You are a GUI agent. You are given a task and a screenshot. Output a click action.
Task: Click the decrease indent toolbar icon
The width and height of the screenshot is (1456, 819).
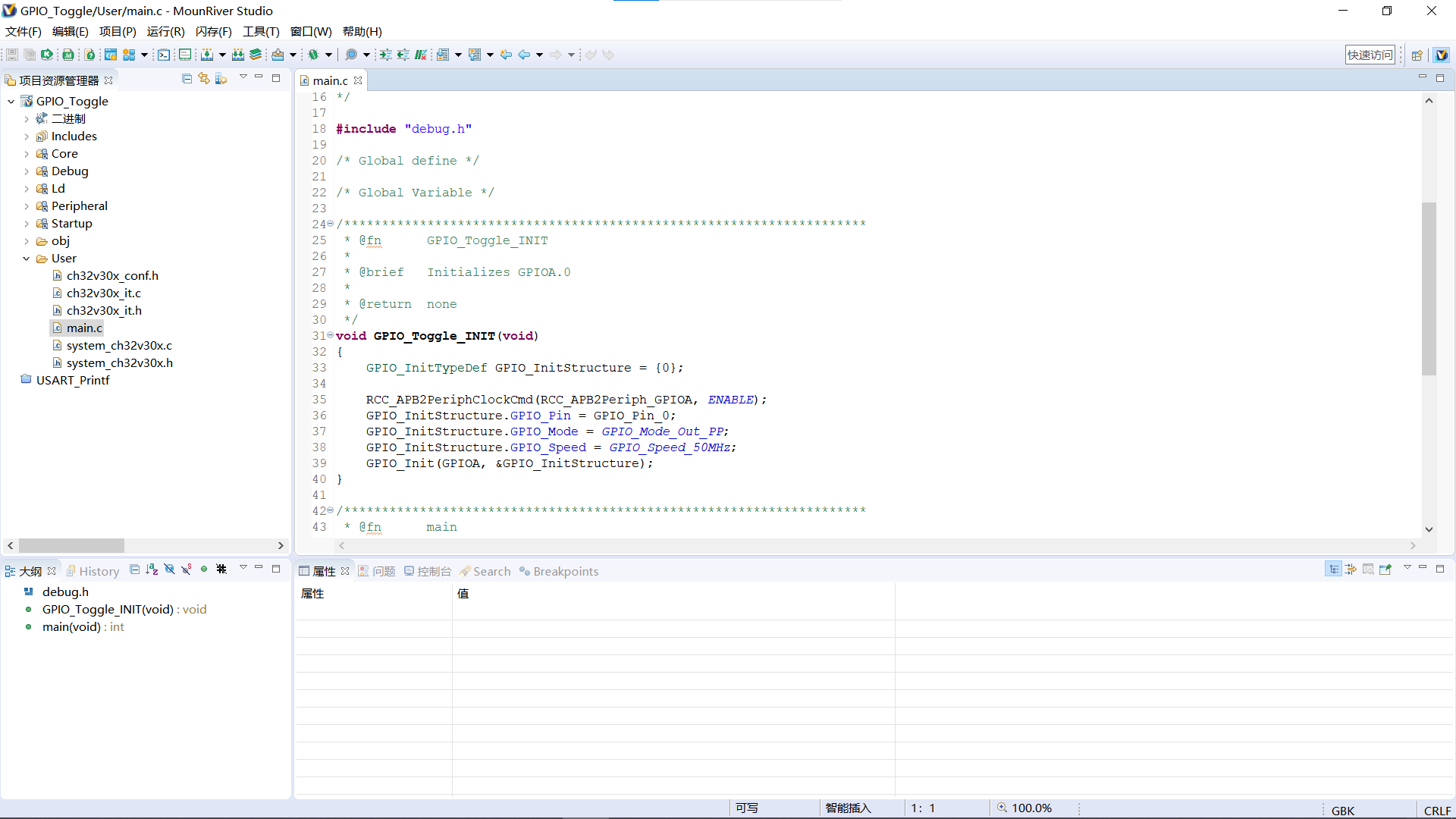pyautogui.click(x=403, y=55)
